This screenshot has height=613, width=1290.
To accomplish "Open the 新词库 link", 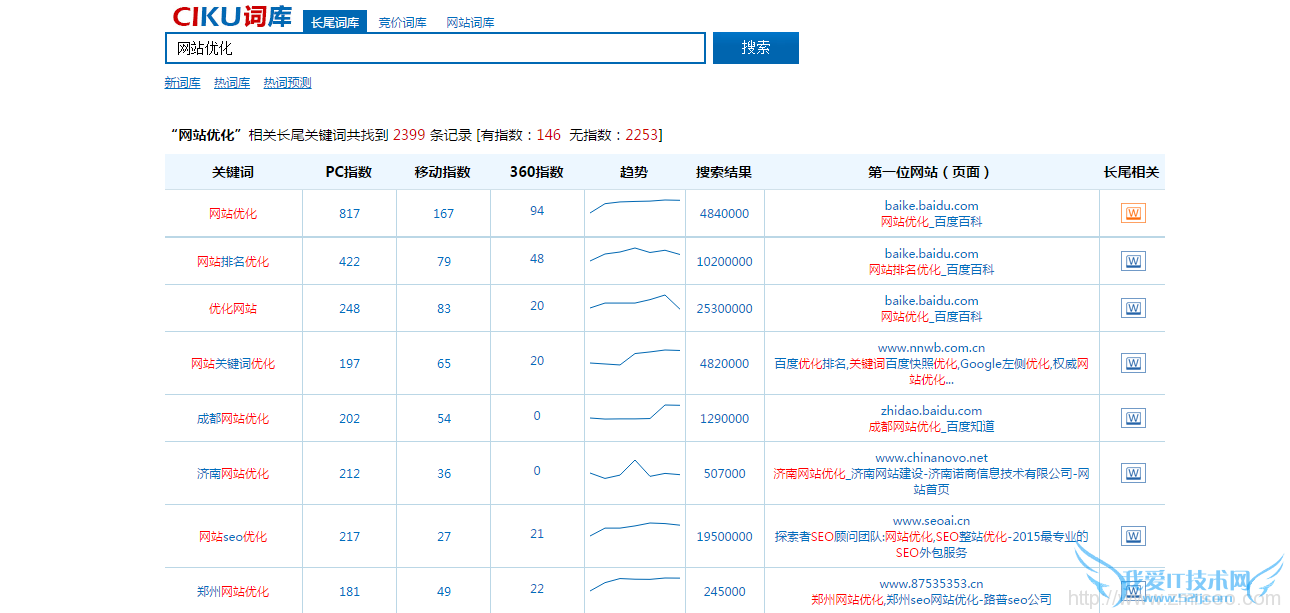I will [x=182, y=83].
